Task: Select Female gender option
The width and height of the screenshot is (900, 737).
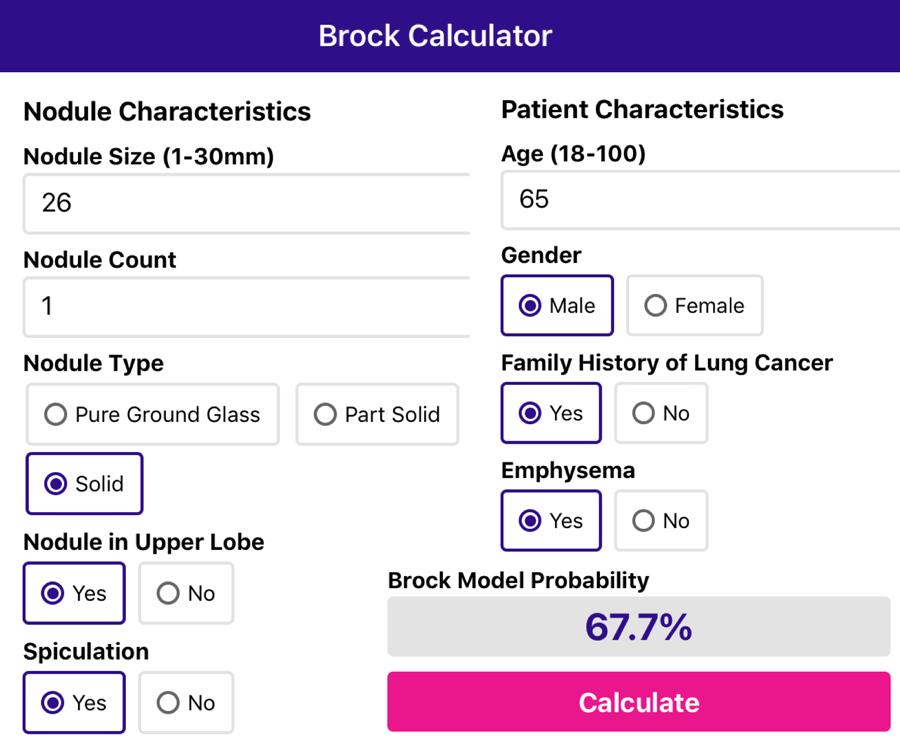Action: click(694, 306)
